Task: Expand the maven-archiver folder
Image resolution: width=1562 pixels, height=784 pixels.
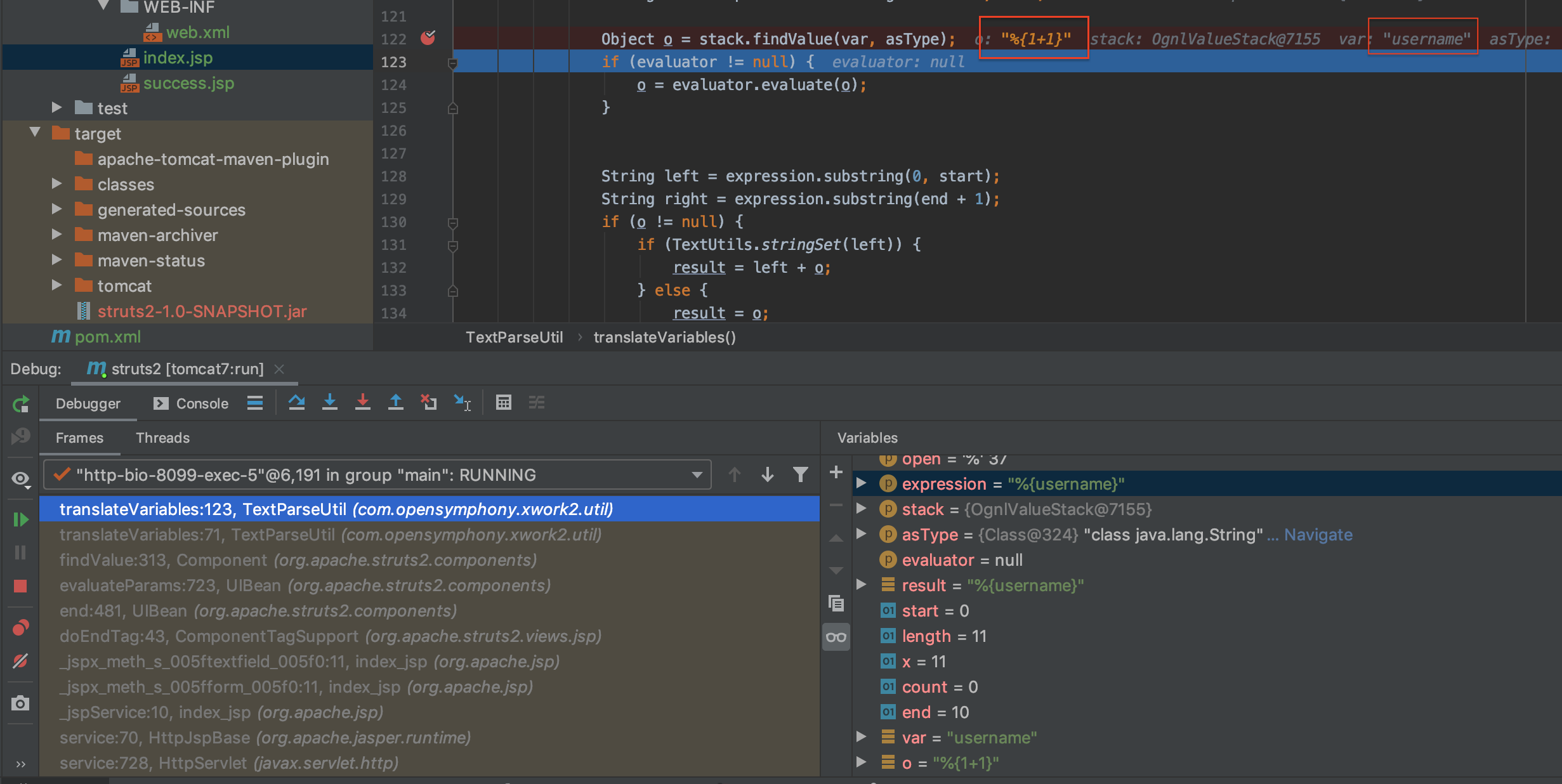Action: pos(56,234)
